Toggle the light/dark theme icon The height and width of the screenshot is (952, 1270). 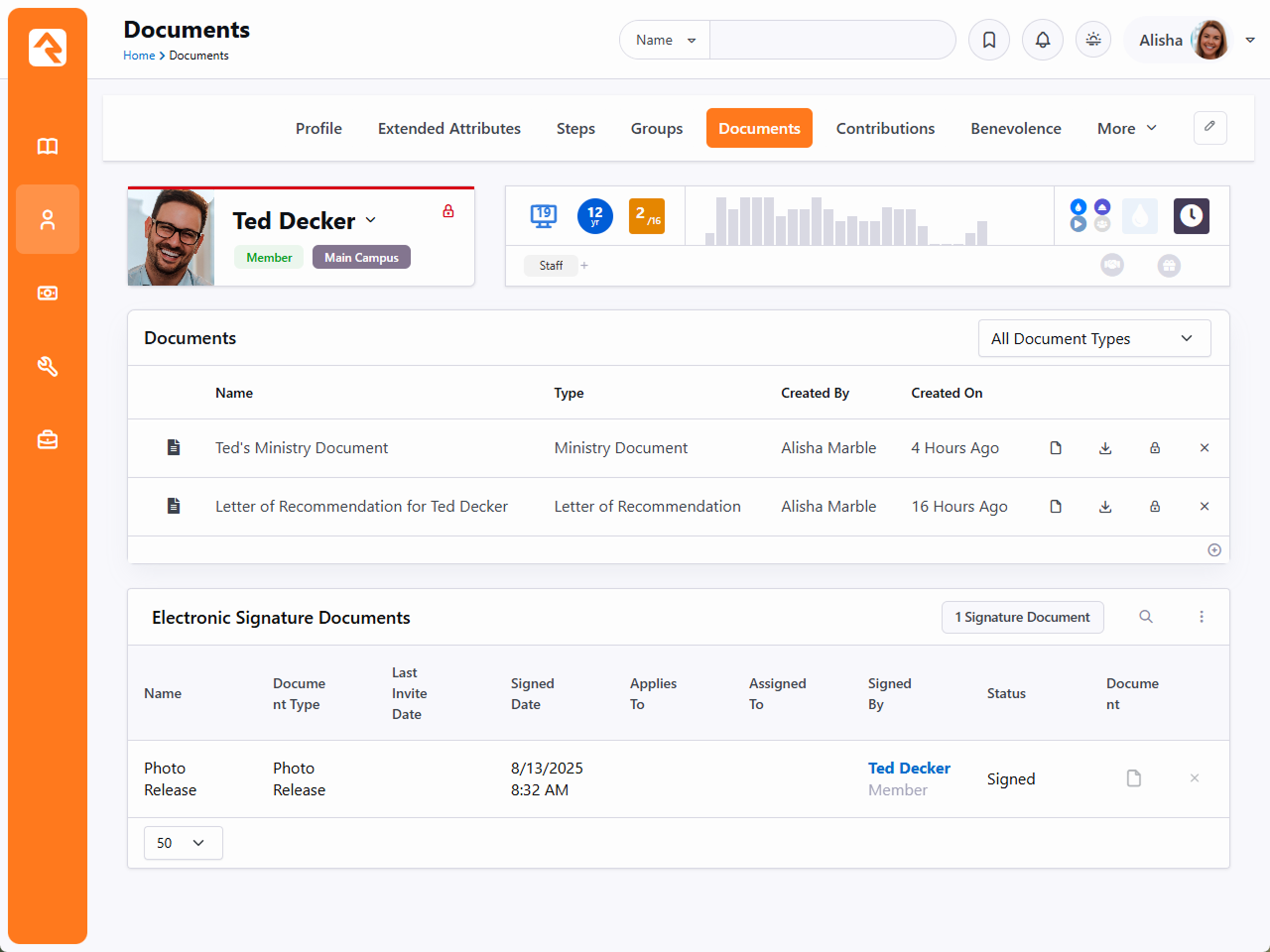[1093, 40]
